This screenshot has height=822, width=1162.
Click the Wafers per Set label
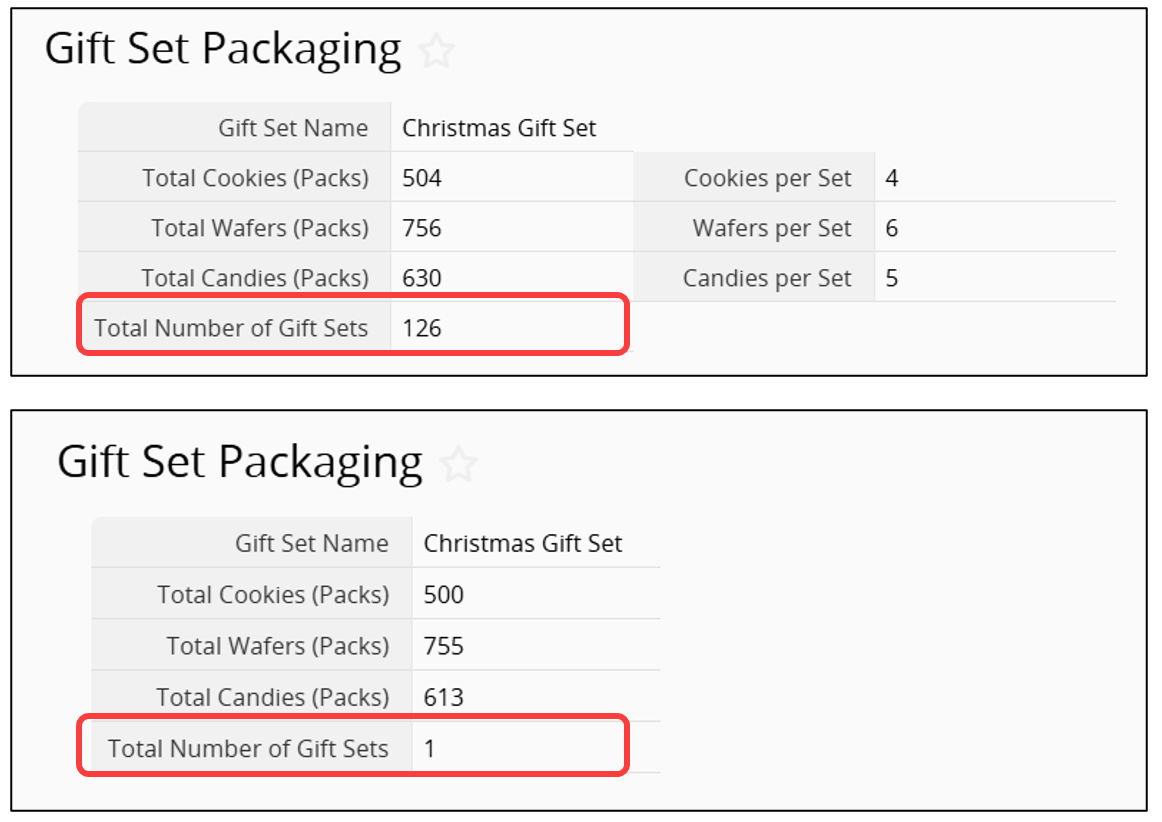(771, 228)
